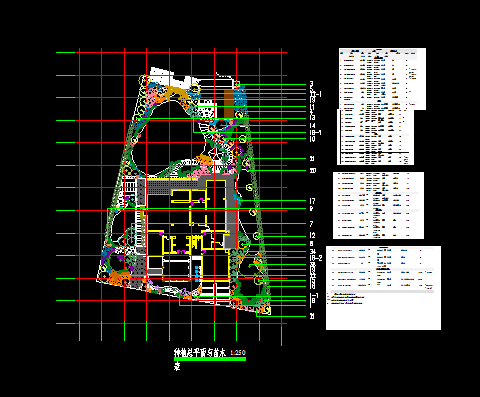Viewport: 480px width, 397px height.
Task: Click the cyan element inside the building
Action: pos(198,274)
